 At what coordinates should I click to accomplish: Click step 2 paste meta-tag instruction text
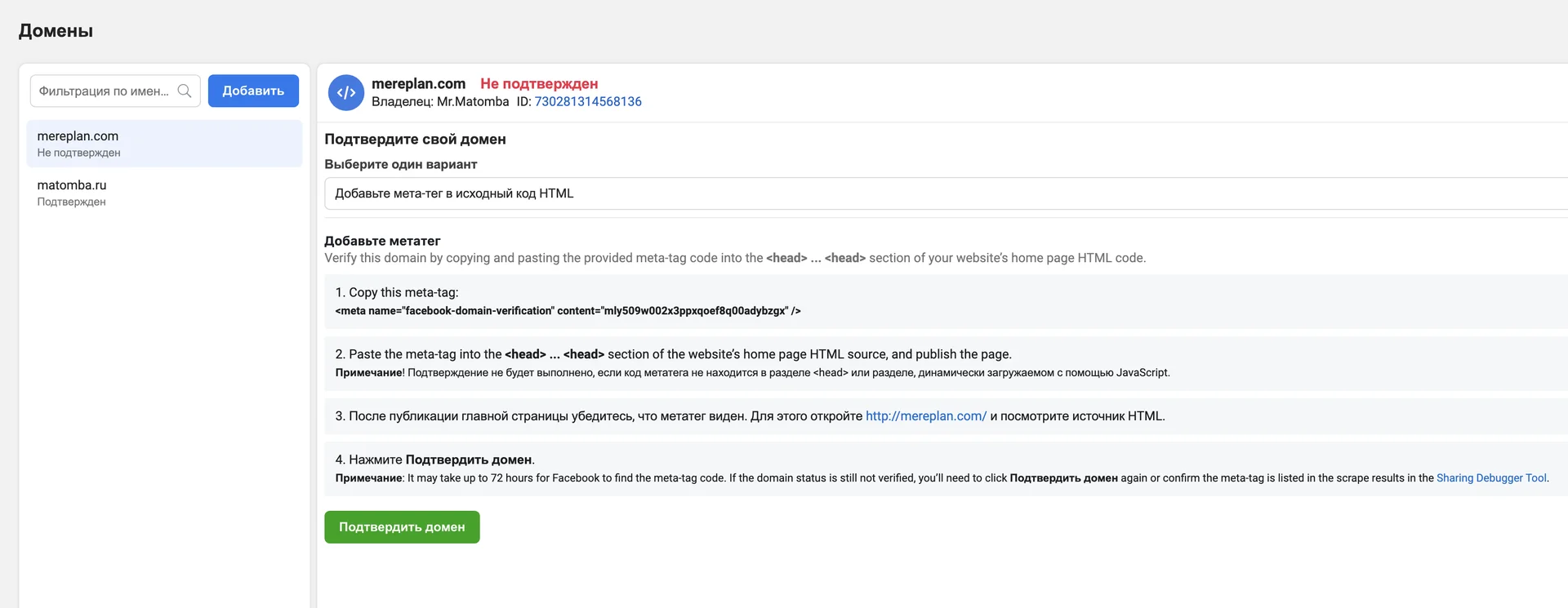tap(673, 354)
